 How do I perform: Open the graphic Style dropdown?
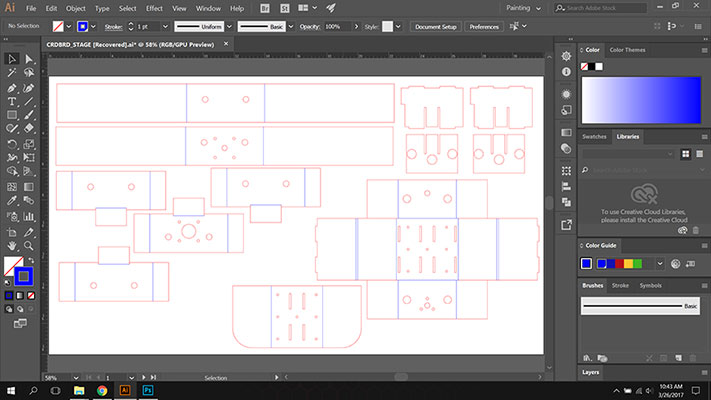click(x=398, y=27)
